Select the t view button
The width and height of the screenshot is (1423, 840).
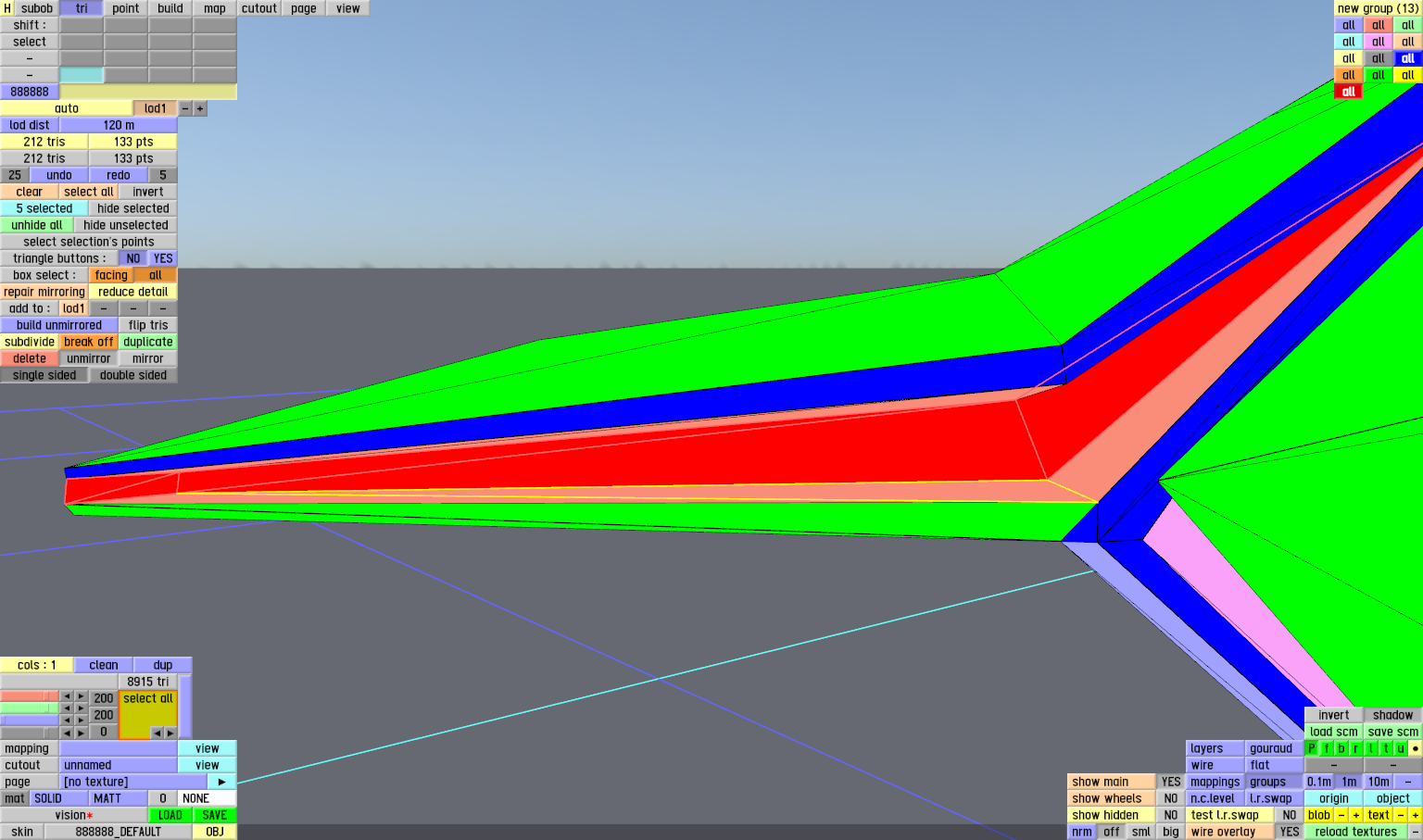pyautogui.click(x=1386, y=748)
